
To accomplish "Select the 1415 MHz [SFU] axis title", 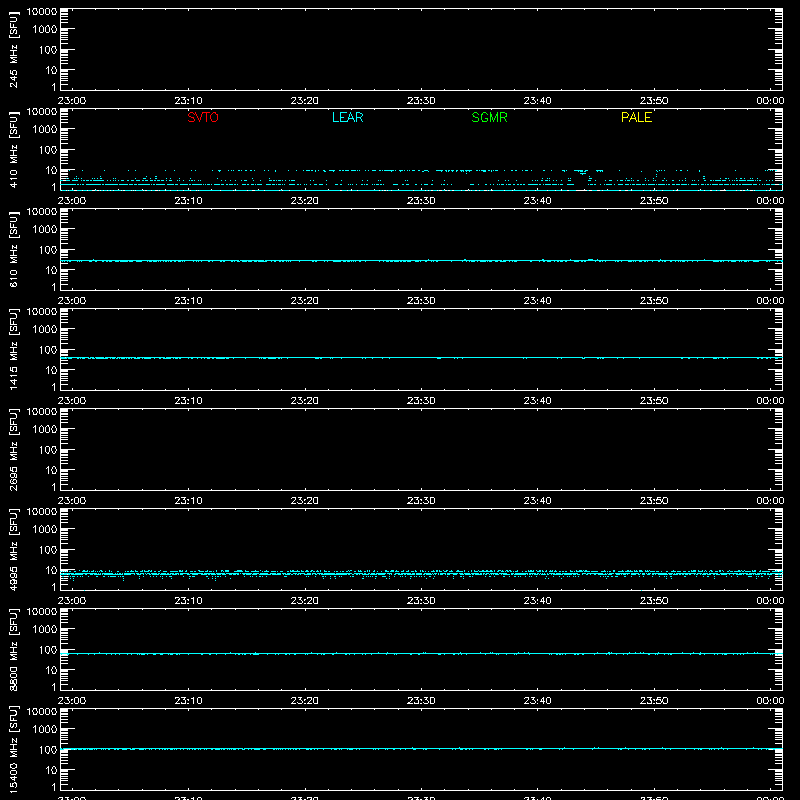I will point(13,349).
